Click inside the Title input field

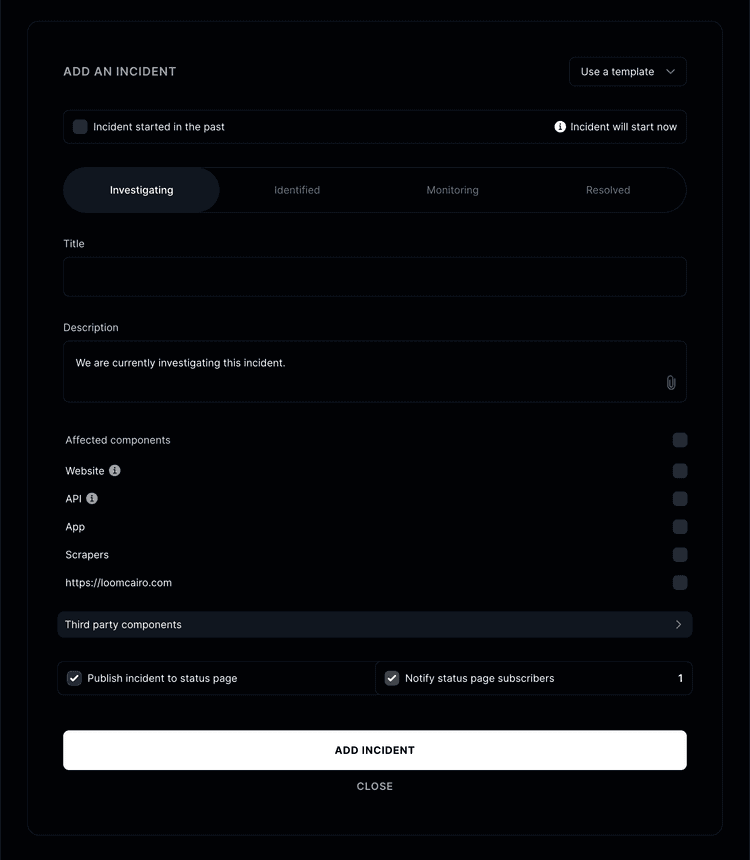375,276
